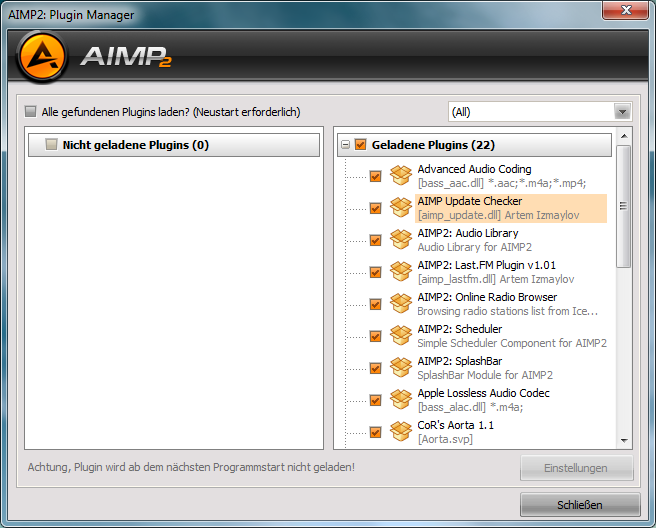Enable 'Alle gefundenen Plugins laden?' checkbox
The width and height of the screenshot is (656, 528).
pos(31,111)
